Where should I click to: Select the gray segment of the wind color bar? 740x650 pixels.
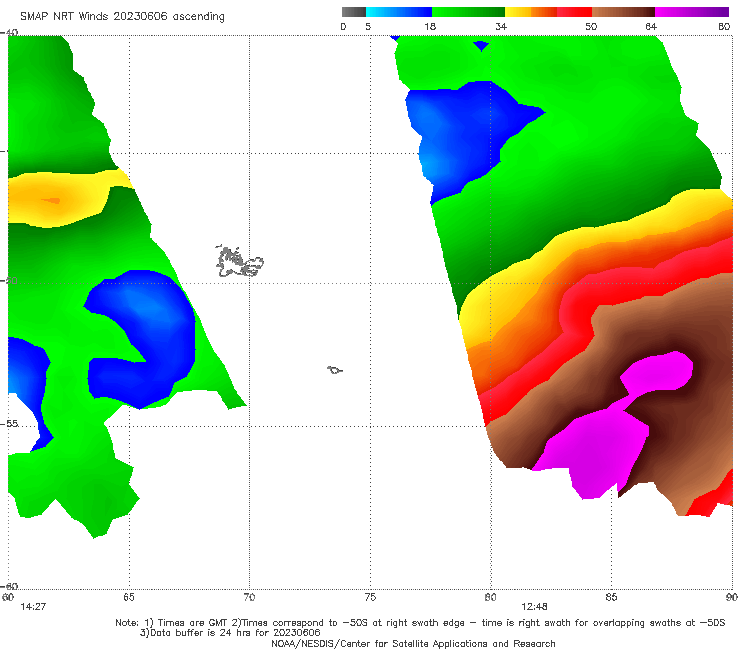pos(353,12)
